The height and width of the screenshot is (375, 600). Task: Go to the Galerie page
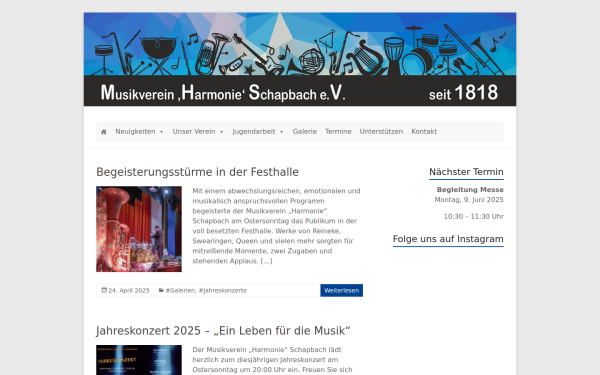[305, 132]
